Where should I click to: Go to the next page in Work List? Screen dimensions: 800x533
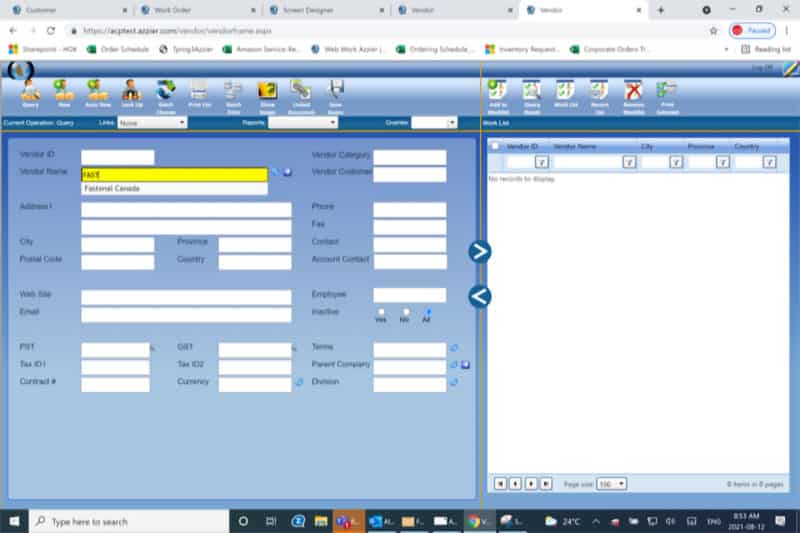click(x=531, y=484)
